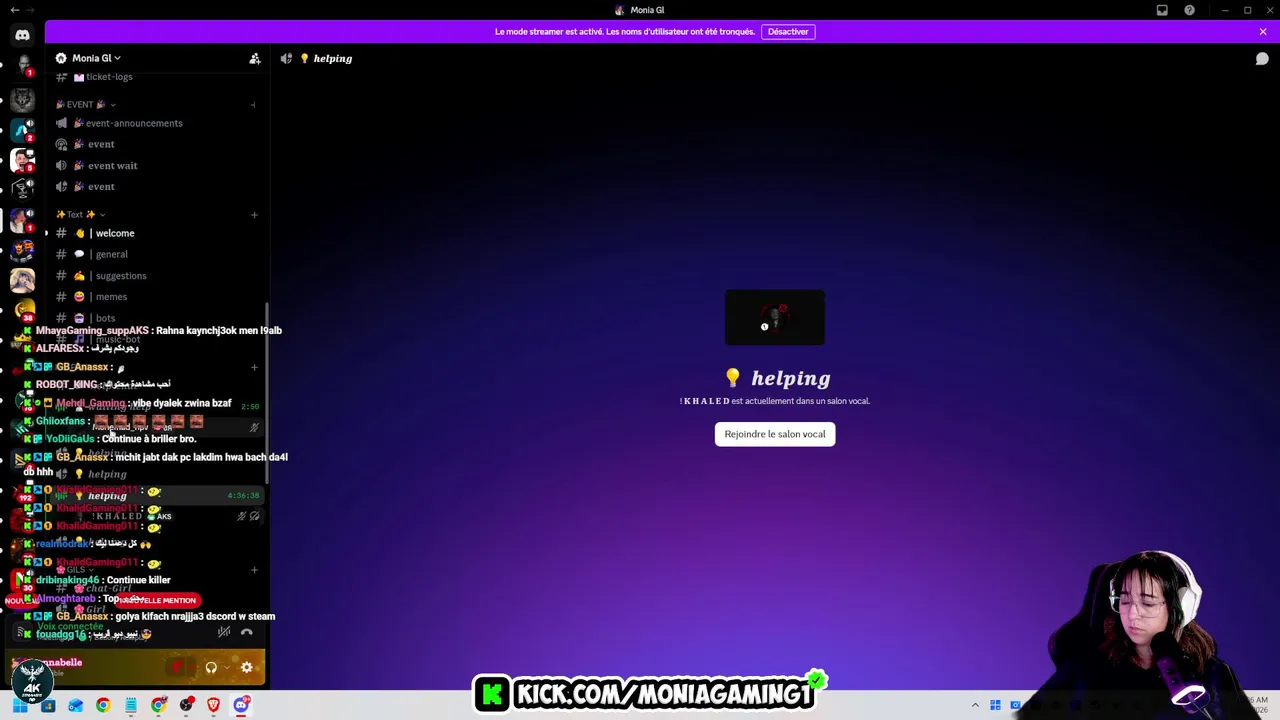
Task: Click Désactiver to turn off streamer mode
Action: (x=788, y=32)
